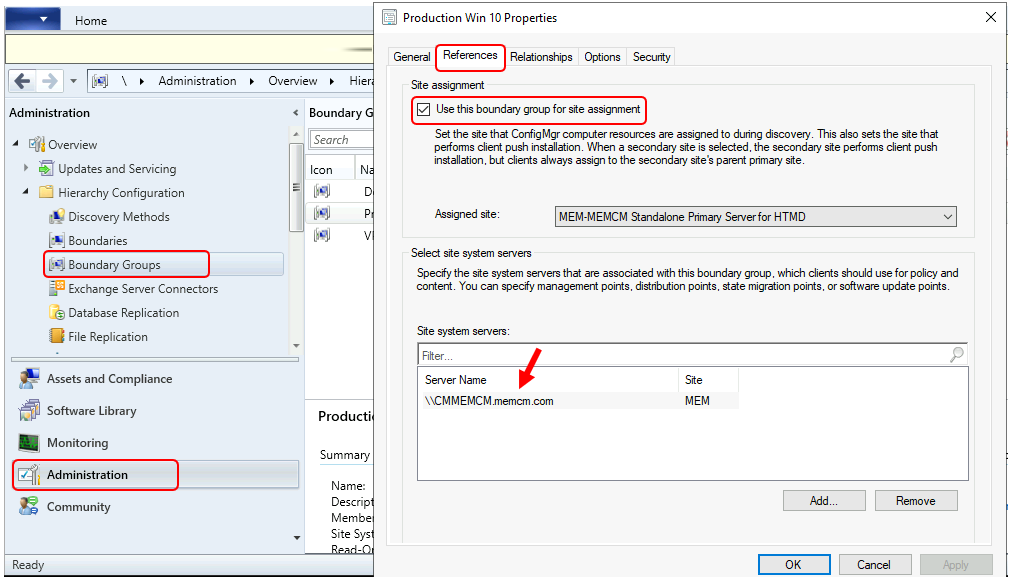Image resolution: width=1009 pixels, height=584 pixels.
Task: Click the Forward navigation arrow
Action: (49, 81)
